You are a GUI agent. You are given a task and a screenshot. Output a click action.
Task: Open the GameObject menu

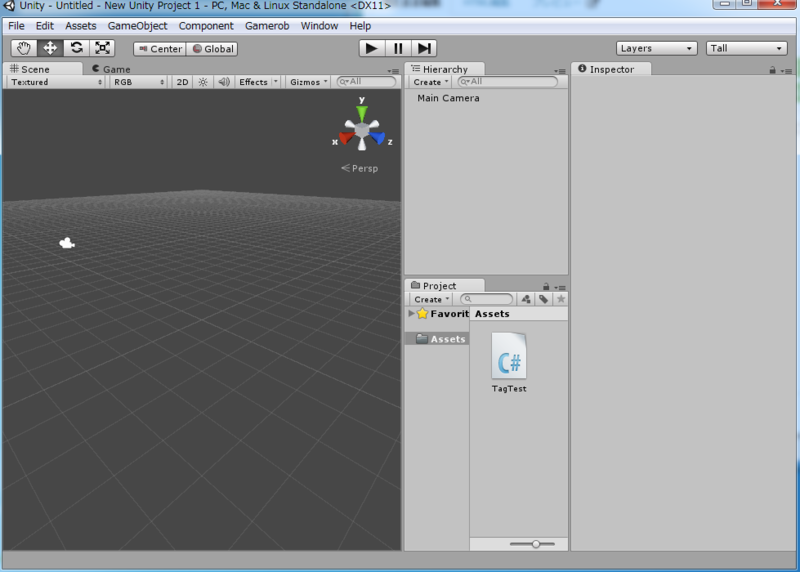(137, 26)
